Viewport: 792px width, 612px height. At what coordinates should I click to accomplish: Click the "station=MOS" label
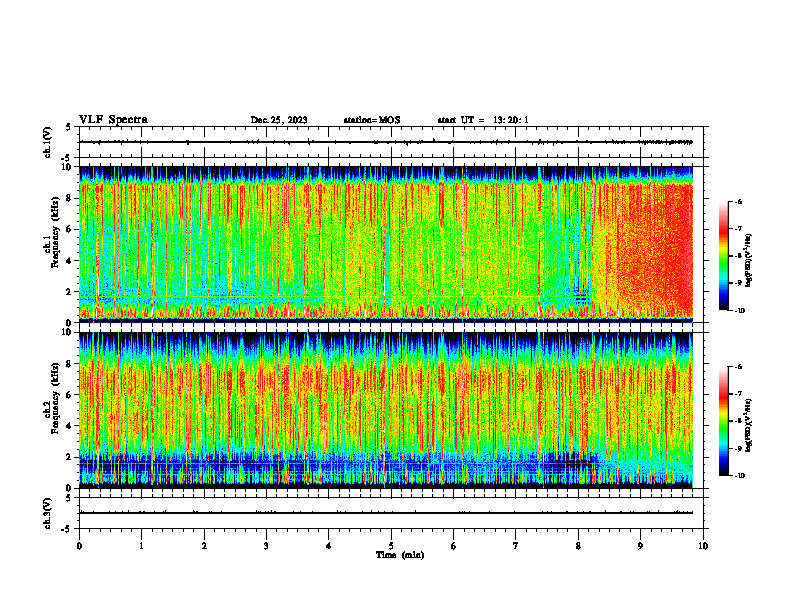coord(372,120)
